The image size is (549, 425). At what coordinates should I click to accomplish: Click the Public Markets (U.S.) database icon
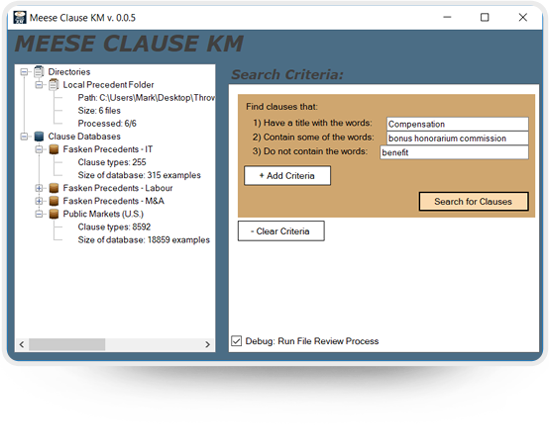pyautogui.click(x=54, y=214)
